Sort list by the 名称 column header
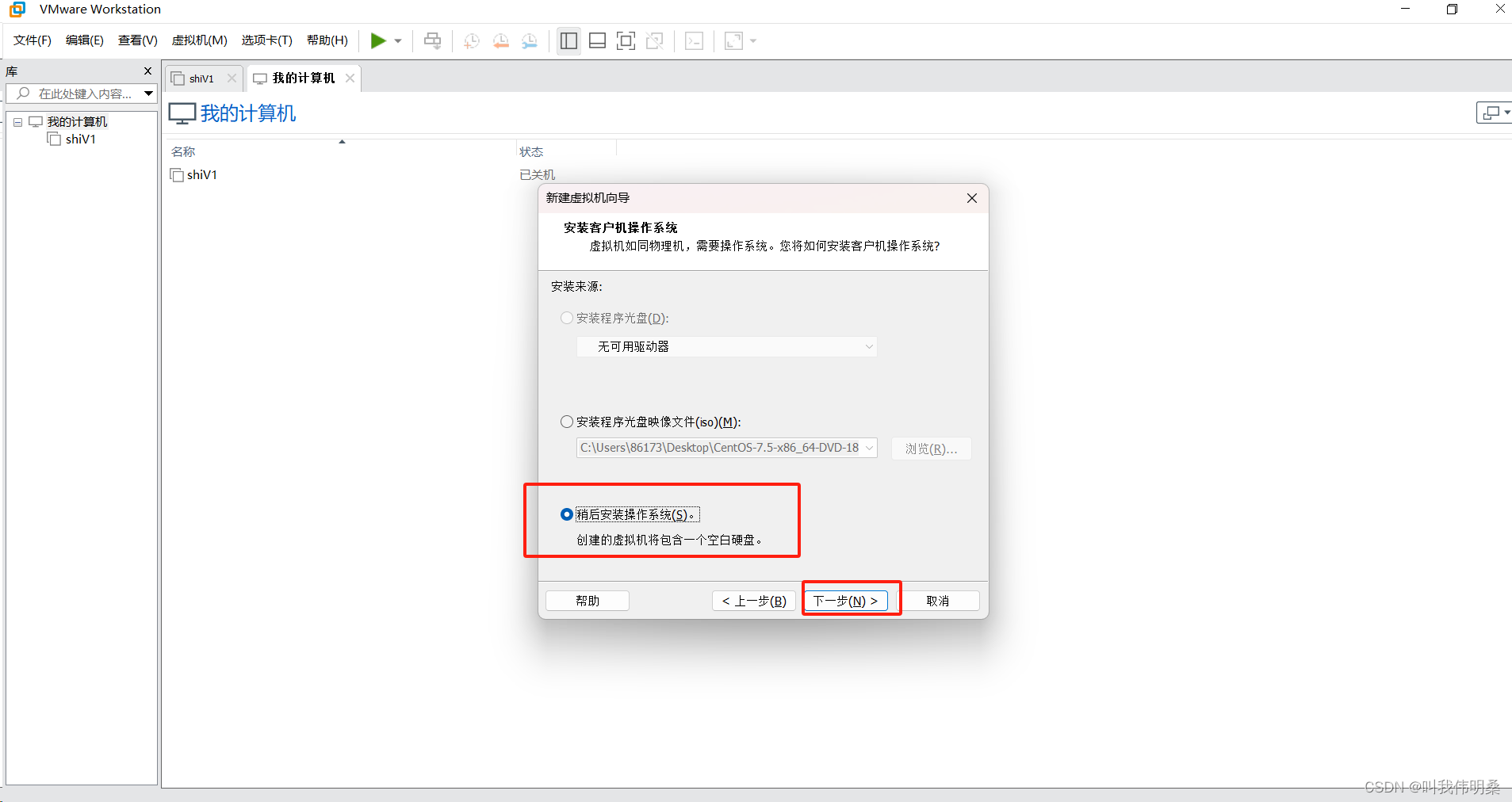This screenshot has width=1512, height=802. pos(183,151)
